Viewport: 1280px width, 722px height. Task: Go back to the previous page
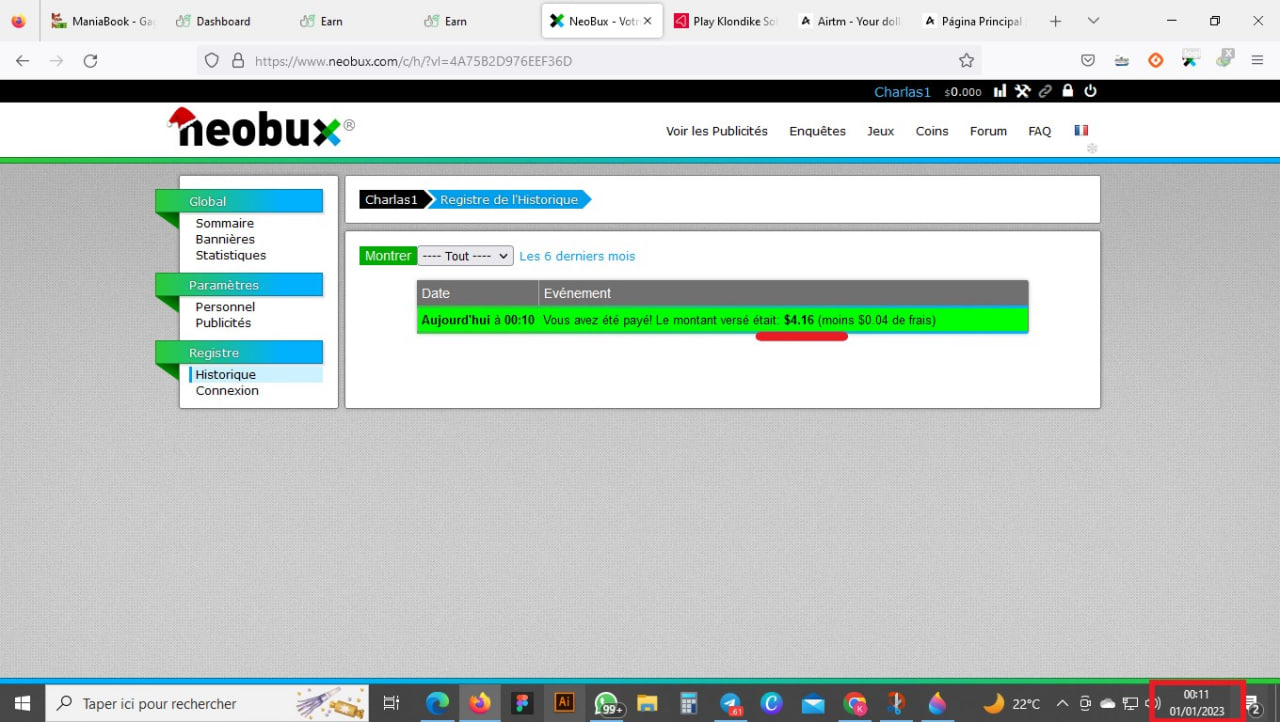[22, 61]
